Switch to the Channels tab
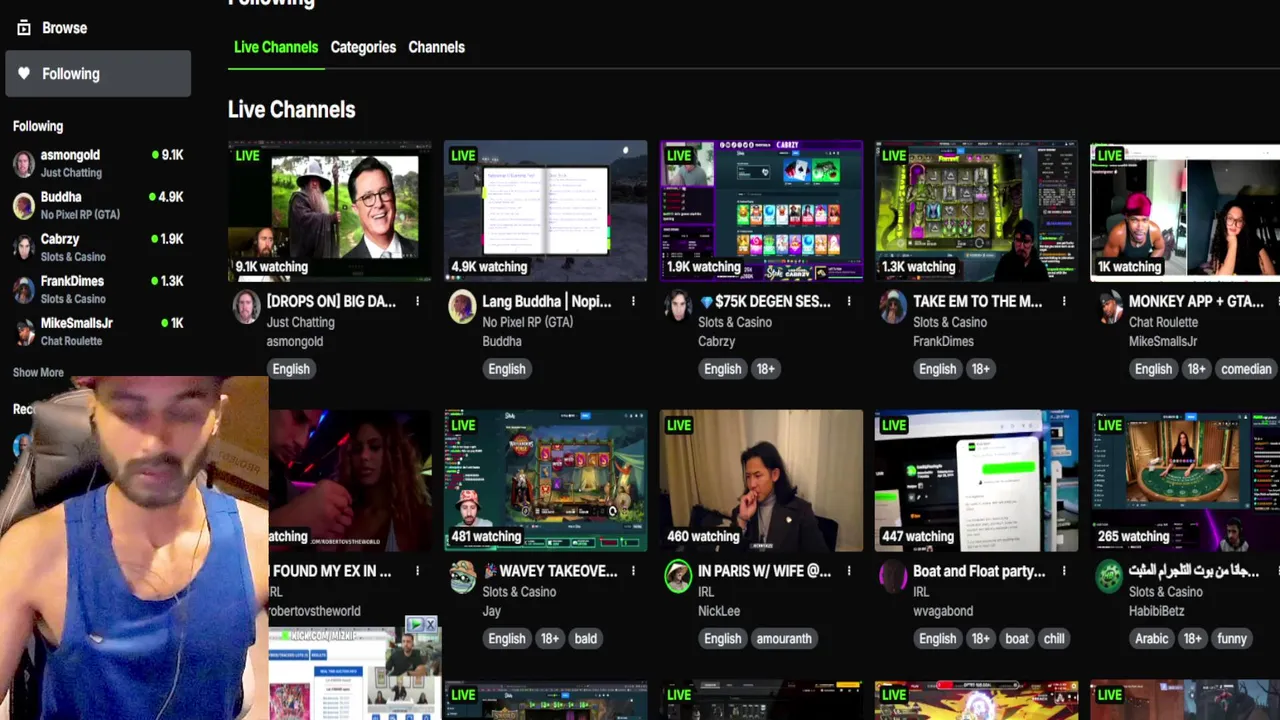The image size is (1280, 720). pos(436,47)
